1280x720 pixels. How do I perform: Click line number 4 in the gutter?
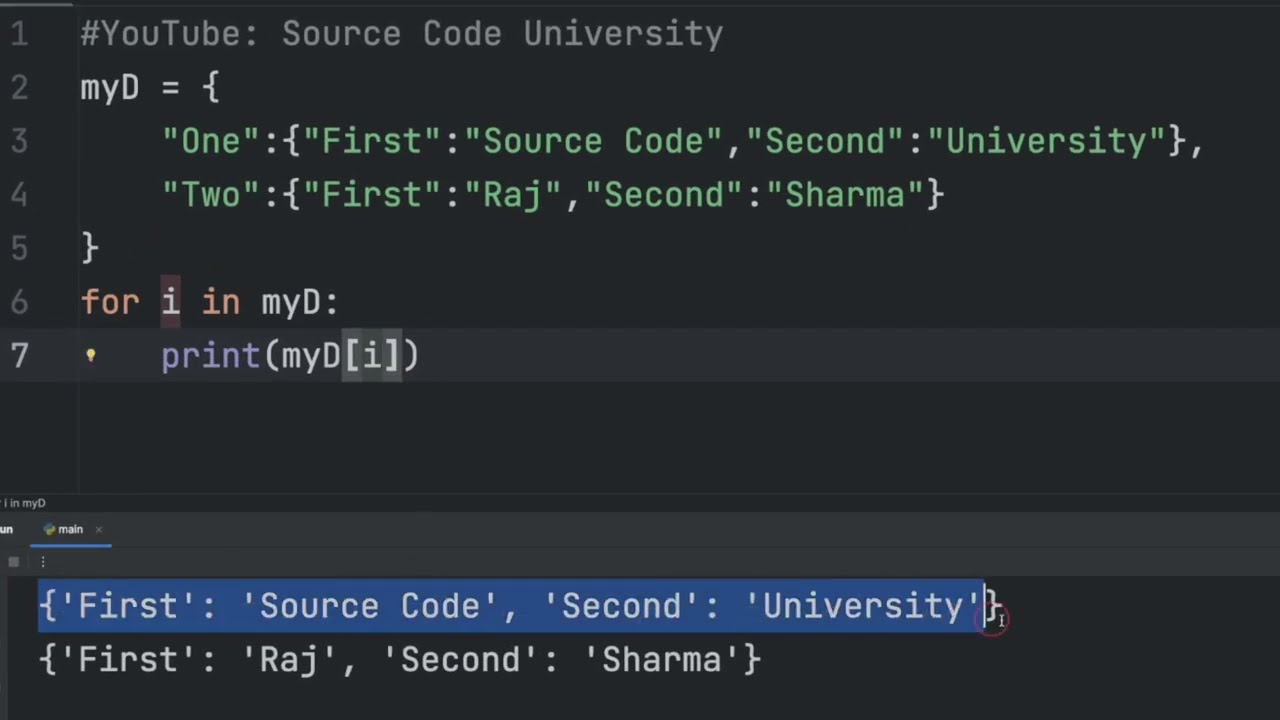pos(19,195)
